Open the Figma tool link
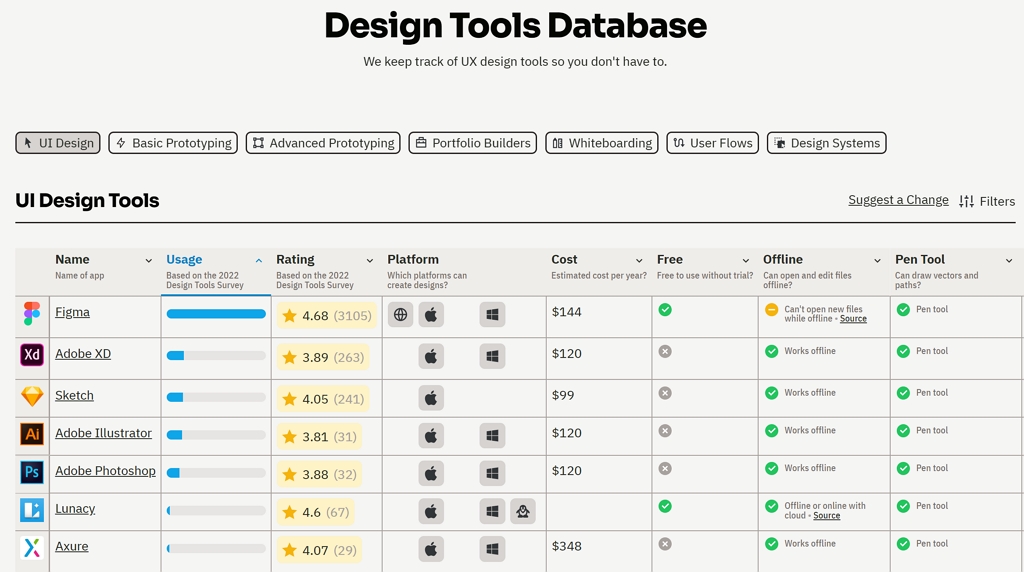This screenshot has width=1024, height=572. (72, 312)
